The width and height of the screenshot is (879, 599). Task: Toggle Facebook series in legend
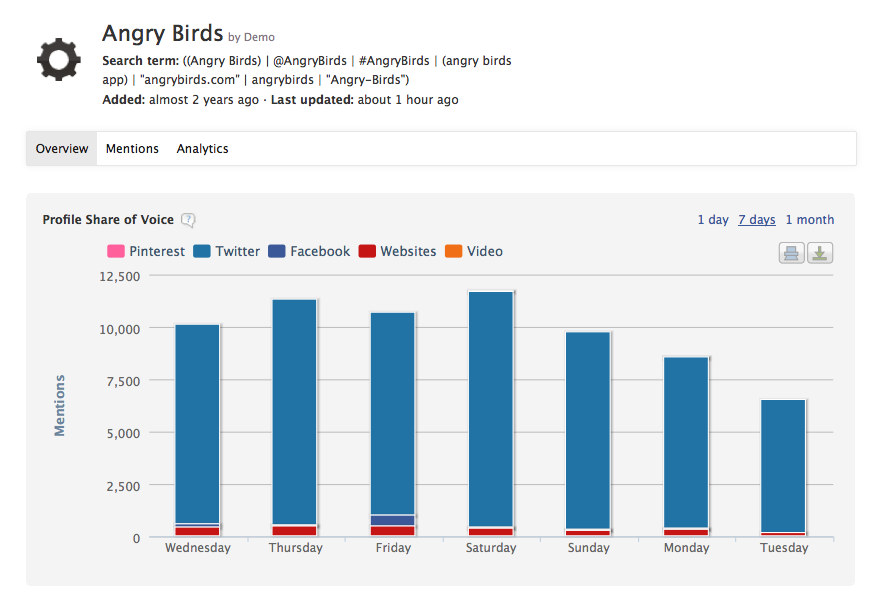(x=309, y=252)
